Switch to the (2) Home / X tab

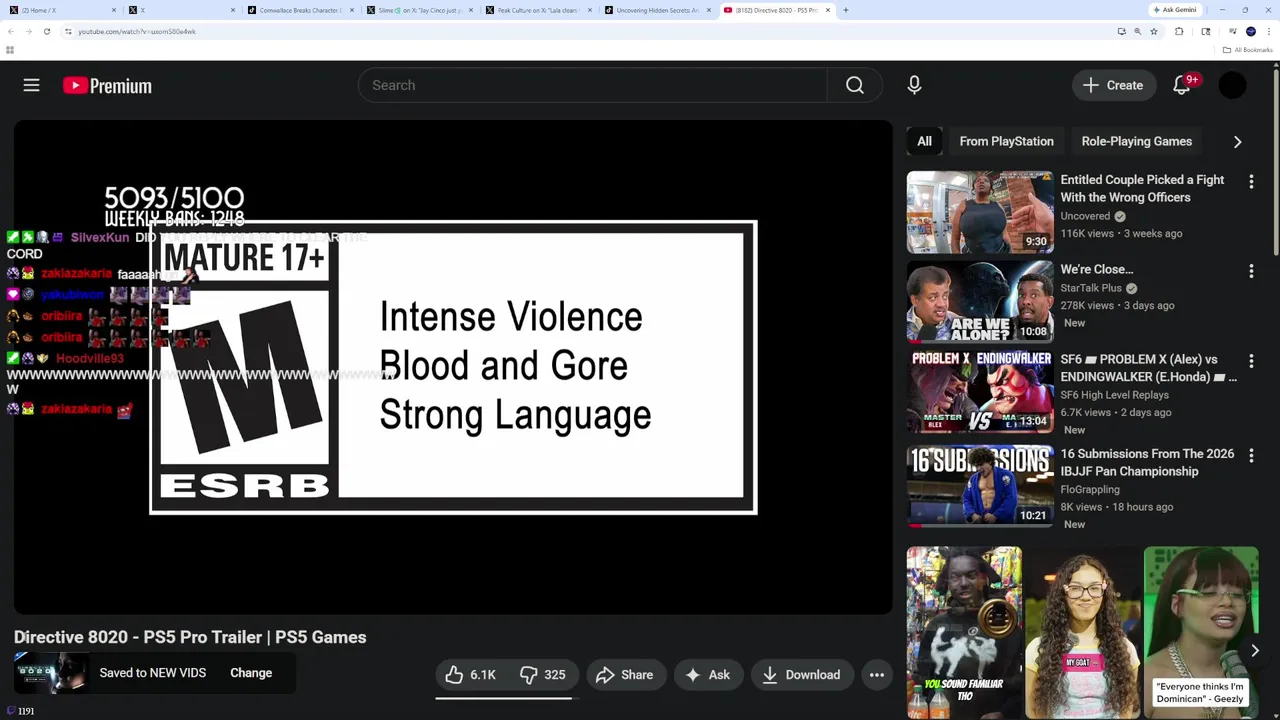[x=60, y=10]
